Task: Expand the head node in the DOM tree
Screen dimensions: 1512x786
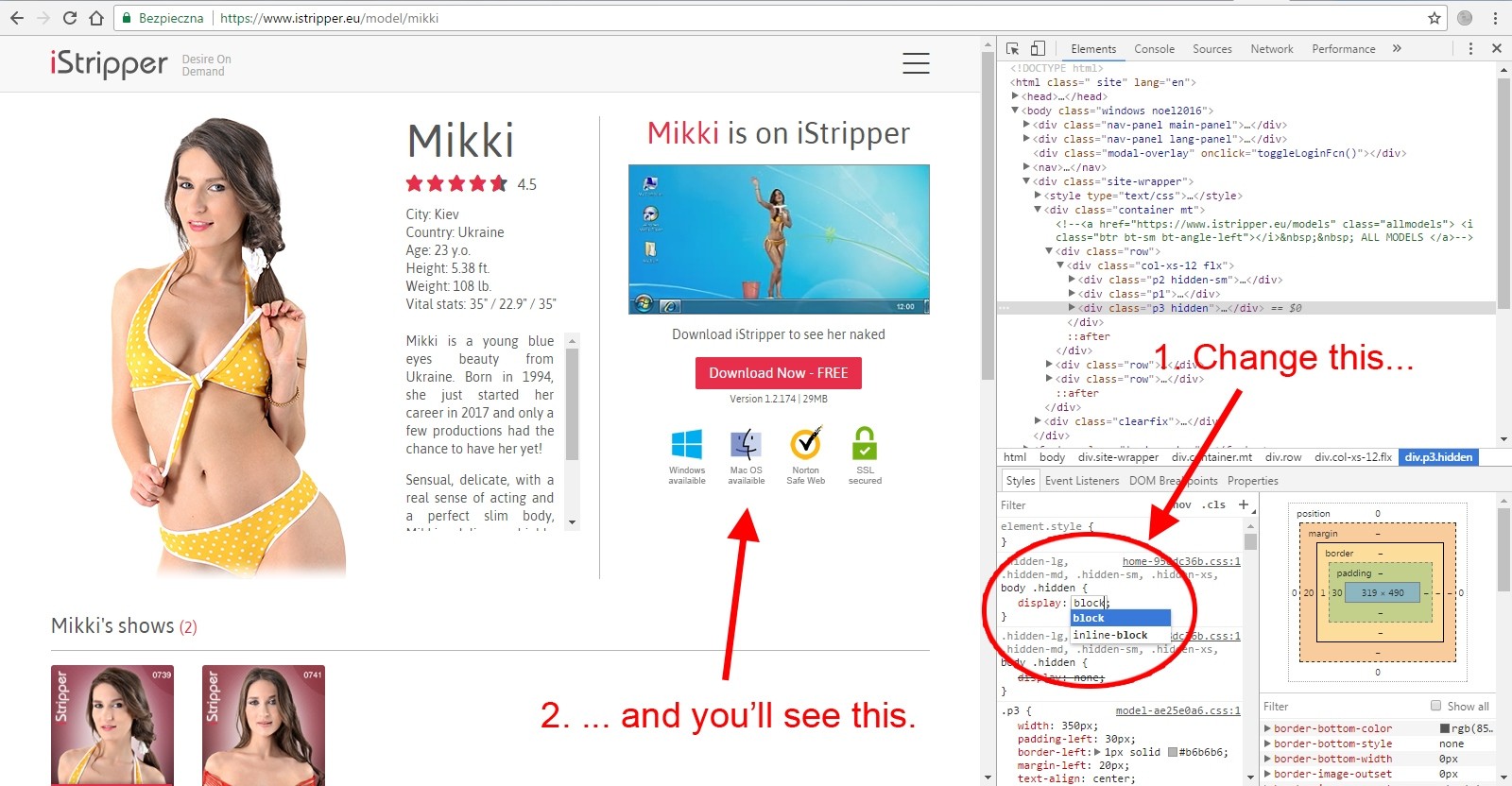Action: point(1016,96)
